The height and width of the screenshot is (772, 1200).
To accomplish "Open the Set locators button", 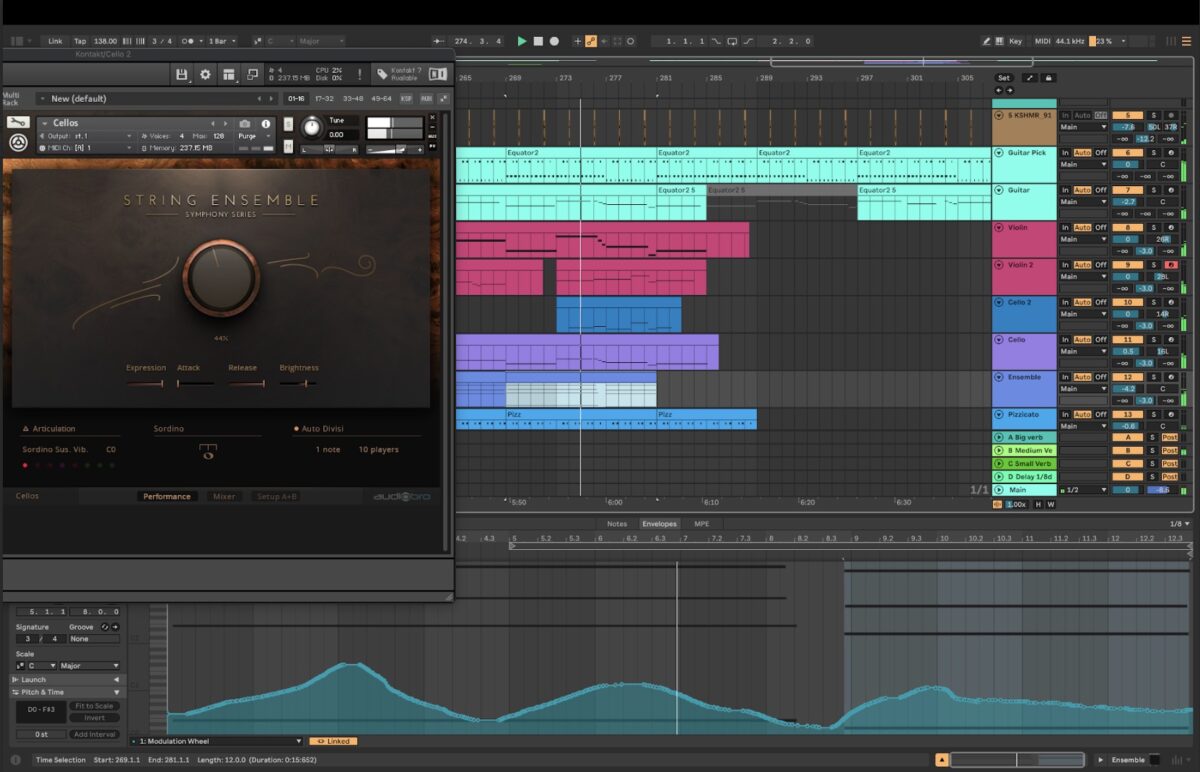I will pyautogui.click(x=1003, y=77).
